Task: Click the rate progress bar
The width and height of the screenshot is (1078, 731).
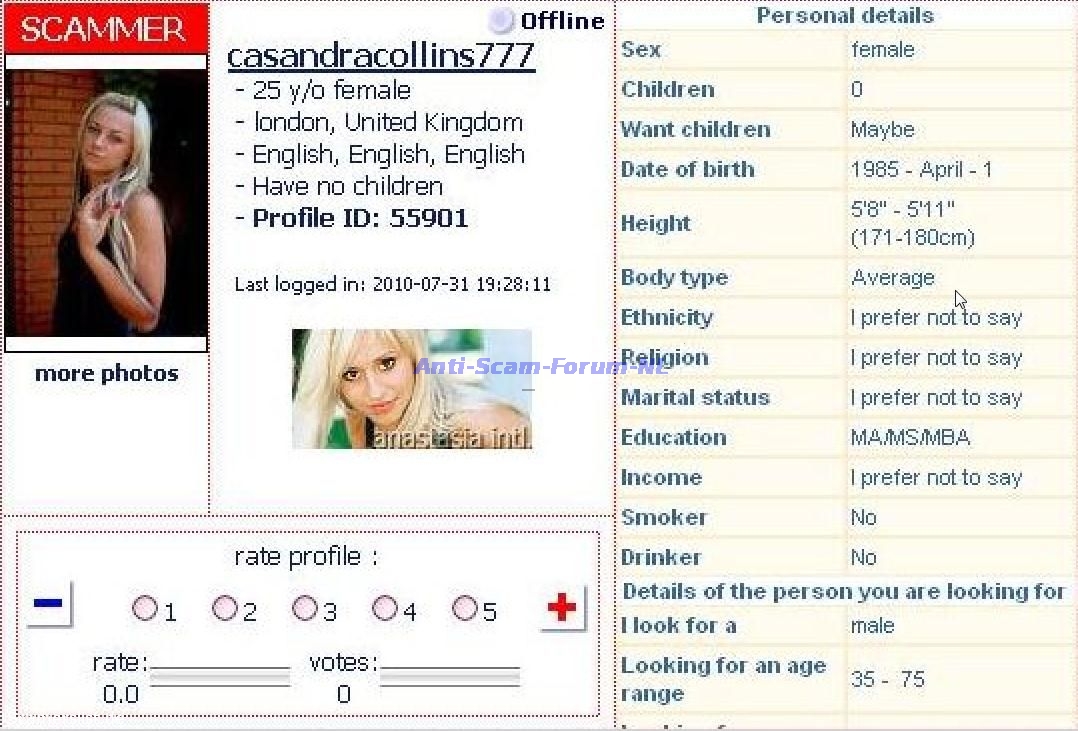Action: (x=219, y=677)
